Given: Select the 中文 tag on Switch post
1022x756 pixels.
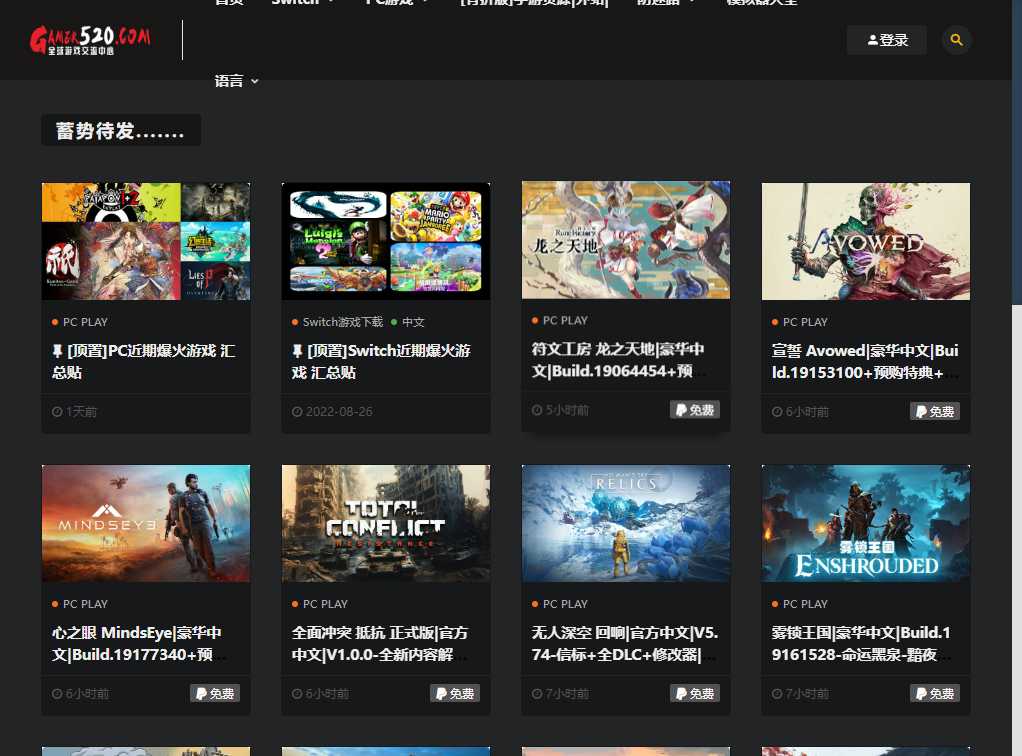Looking at the screenshot, I should click(413, 322).
